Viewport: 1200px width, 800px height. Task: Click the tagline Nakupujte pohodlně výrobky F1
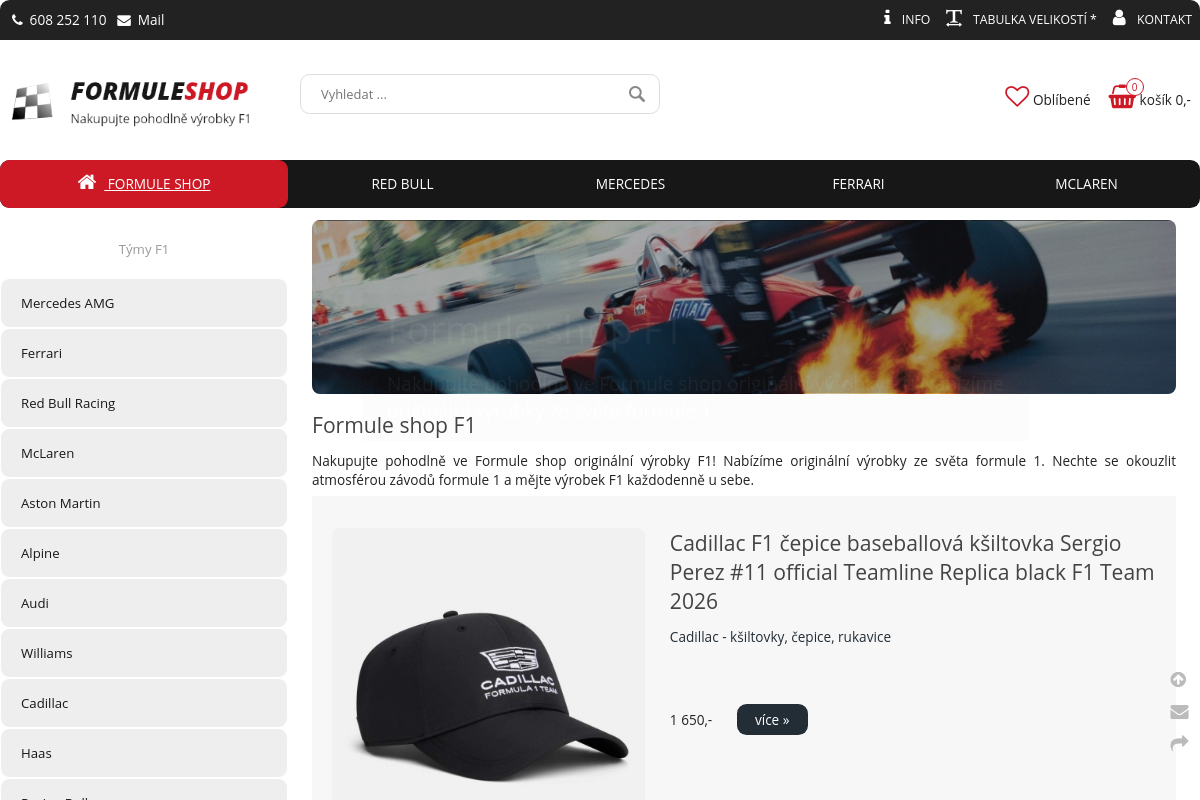pos(160,119)
